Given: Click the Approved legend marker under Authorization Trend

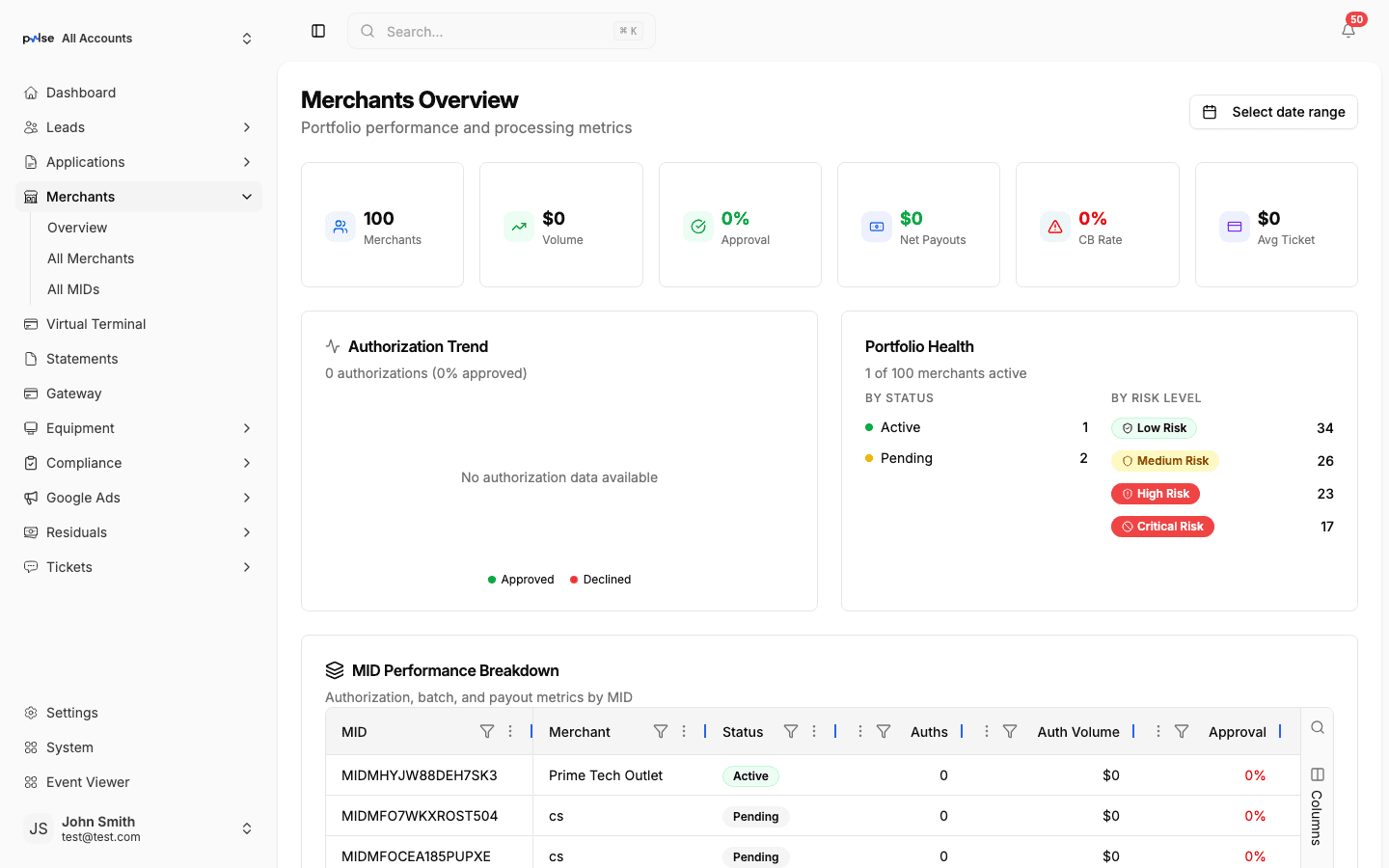Looking at the screenshot, I should (492, 579).
